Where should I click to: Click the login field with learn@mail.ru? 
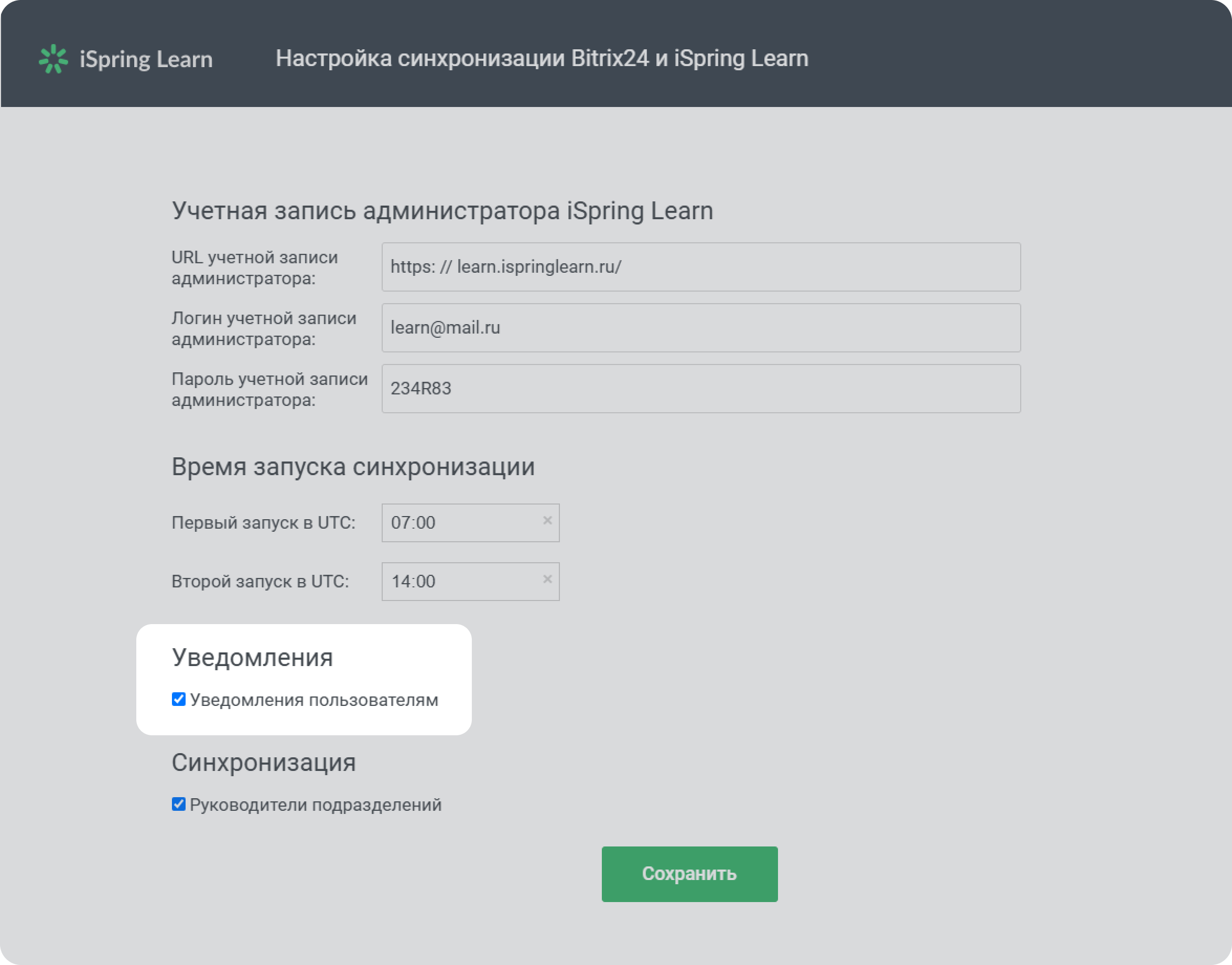[x=701, y=328]
